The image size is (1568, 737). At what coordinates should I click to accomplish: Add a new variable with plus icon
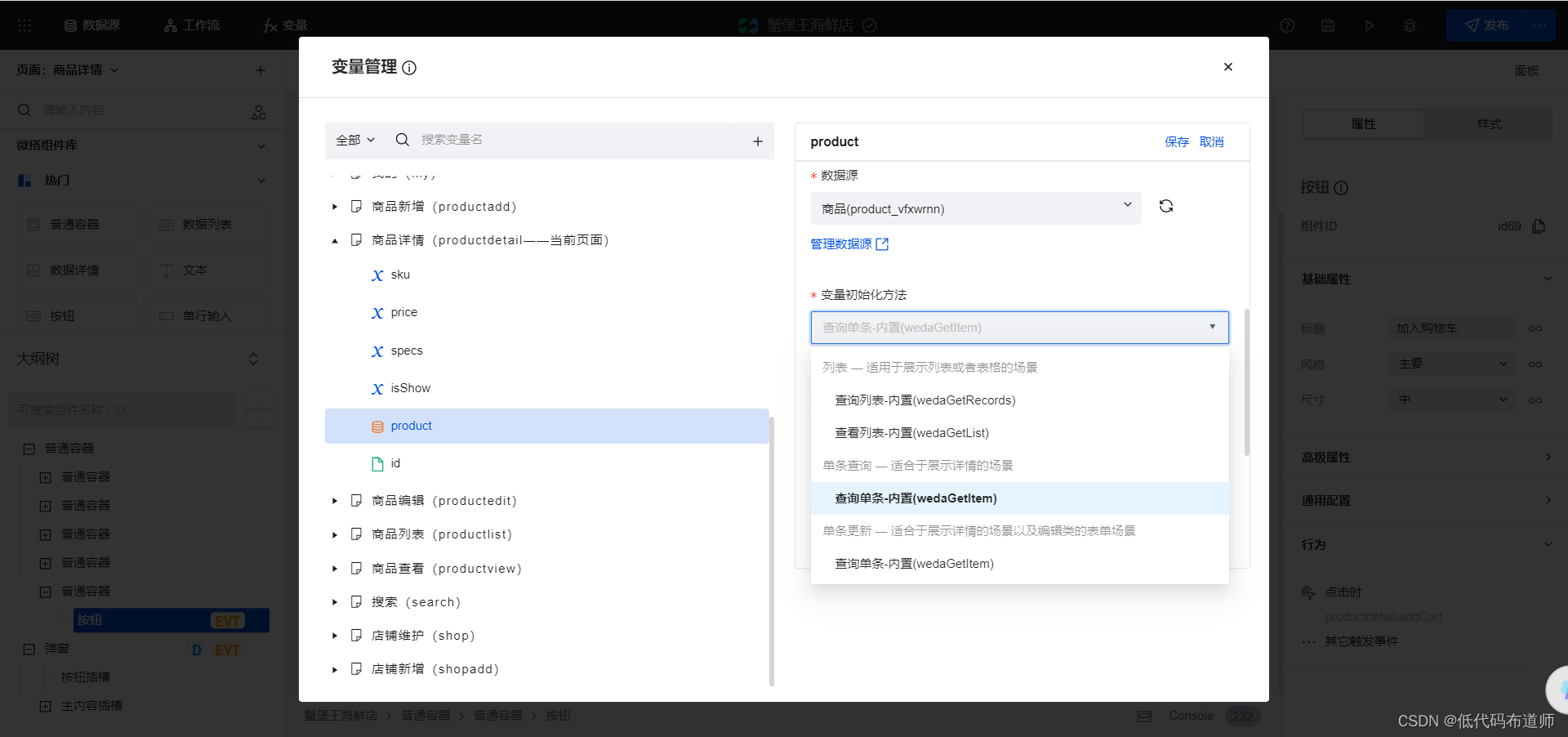[x=758, y=141]
